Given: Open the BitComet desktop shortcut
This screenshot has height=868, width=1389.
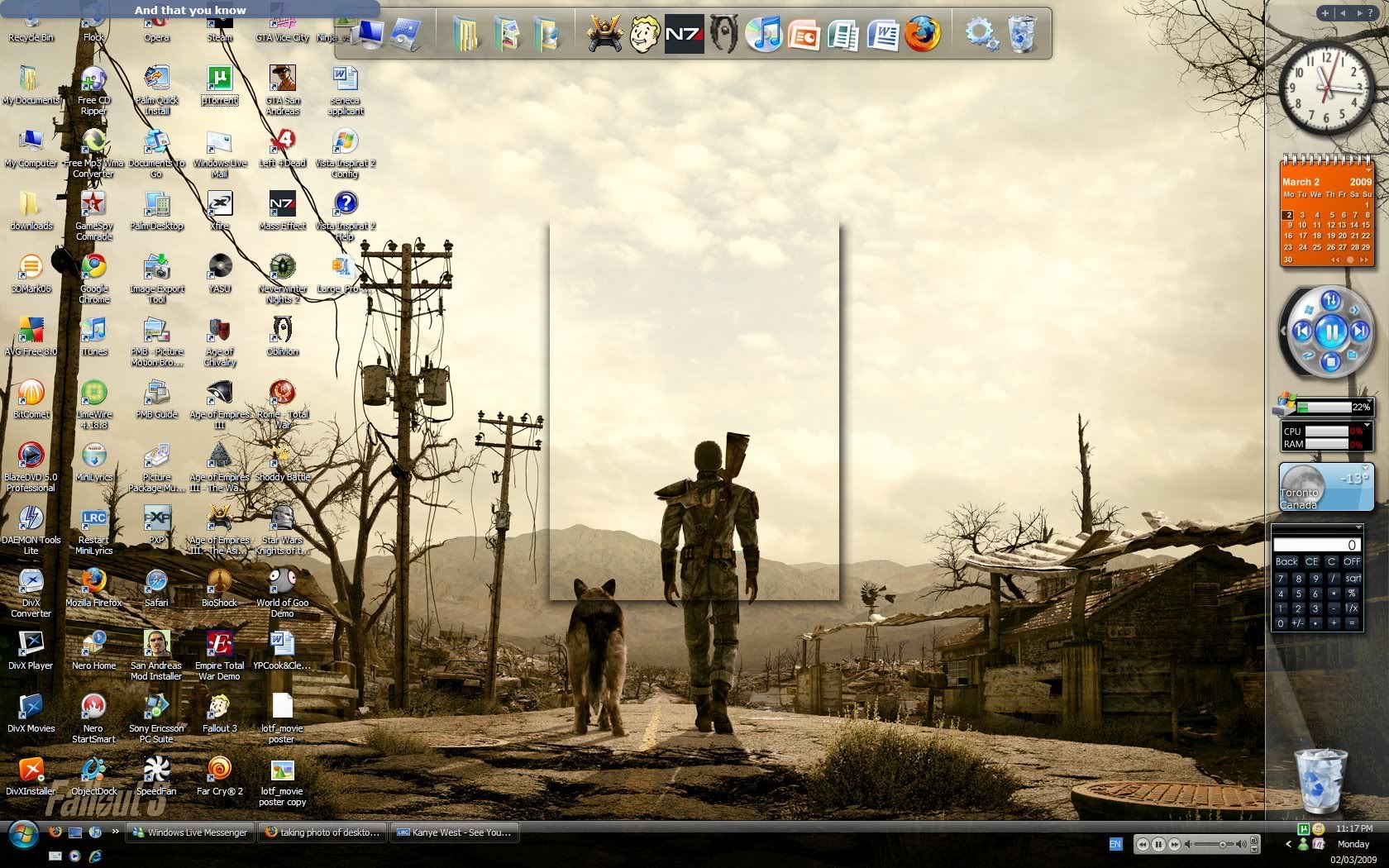Looking at the screenshot, I should pyautogui.click(x=31, y=400).
